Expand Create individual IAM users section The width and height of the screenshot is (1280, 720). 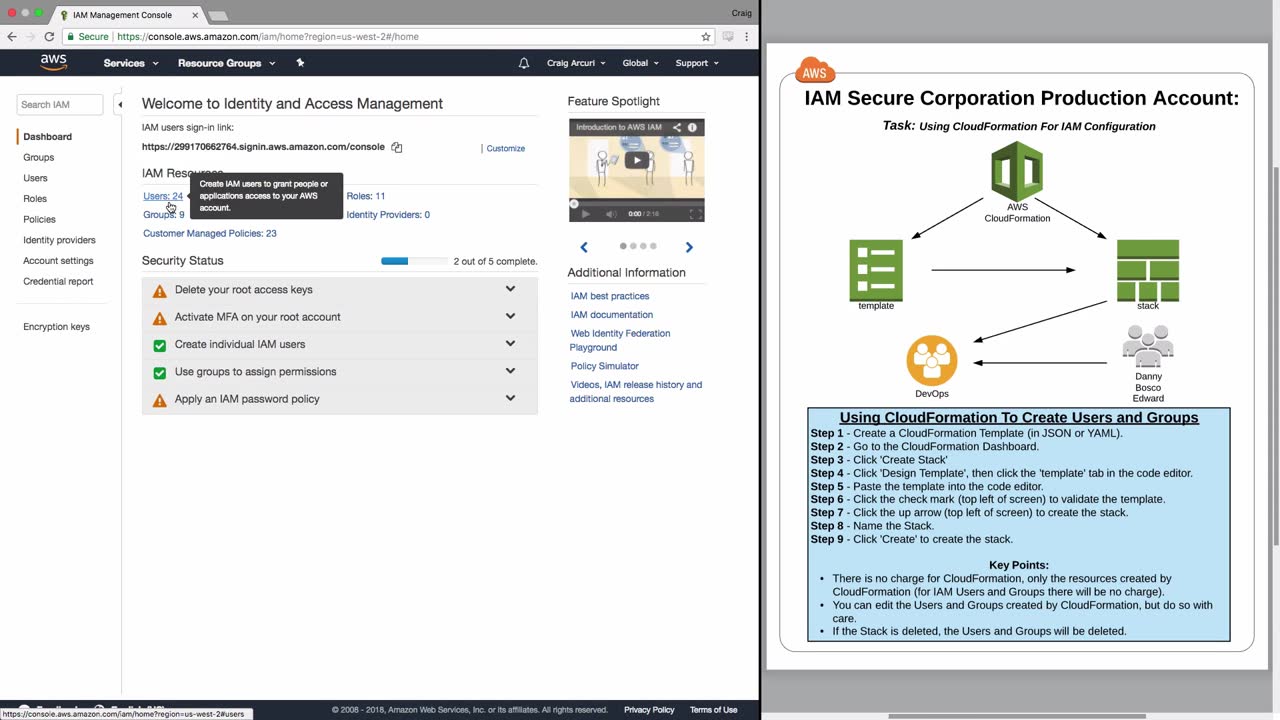[510, 343]
